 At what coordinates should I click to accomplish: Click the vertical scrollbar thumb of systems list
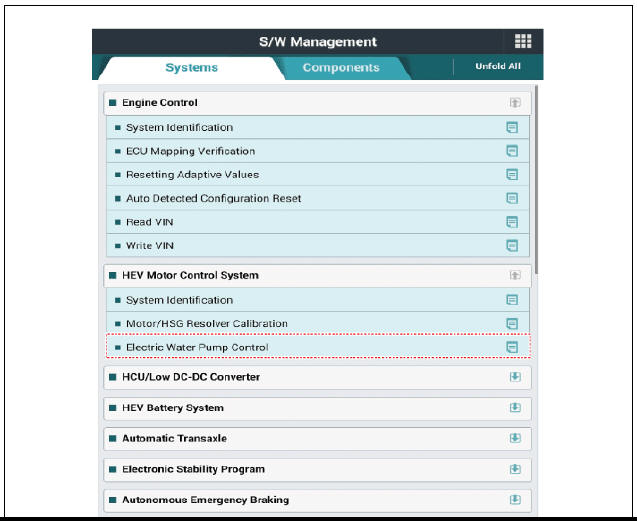click(x=537, y=180)
